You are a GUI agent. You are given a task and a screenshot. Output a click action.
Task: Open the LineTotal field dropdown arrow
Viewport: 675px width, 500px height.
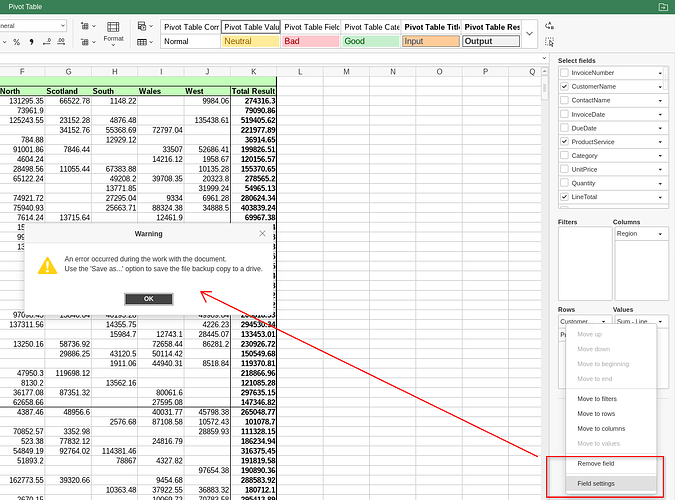660,197
